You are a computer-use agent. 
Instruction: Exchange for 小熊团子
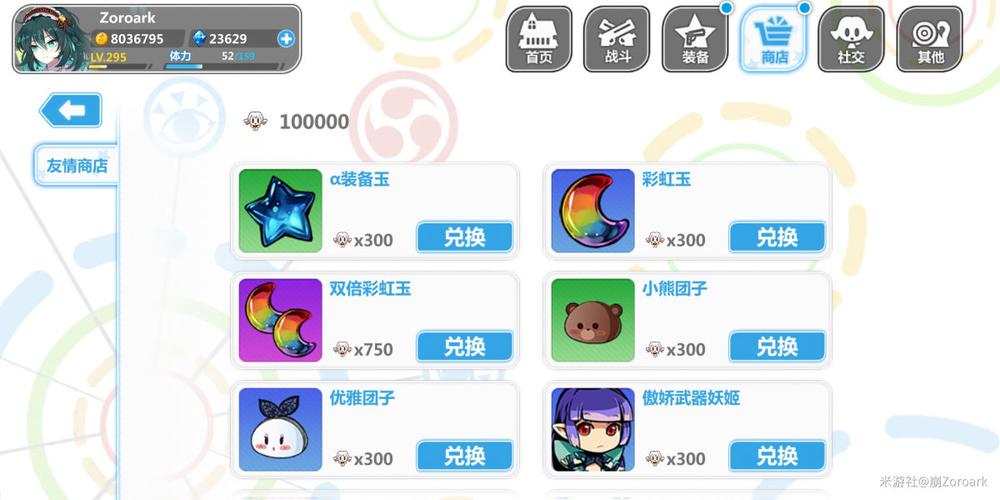[777, 346]
